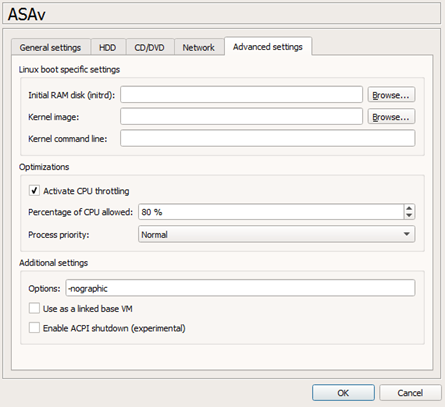
Task: Click the ASAv title text
Action: pyautogui.click(x=27, y=14)
